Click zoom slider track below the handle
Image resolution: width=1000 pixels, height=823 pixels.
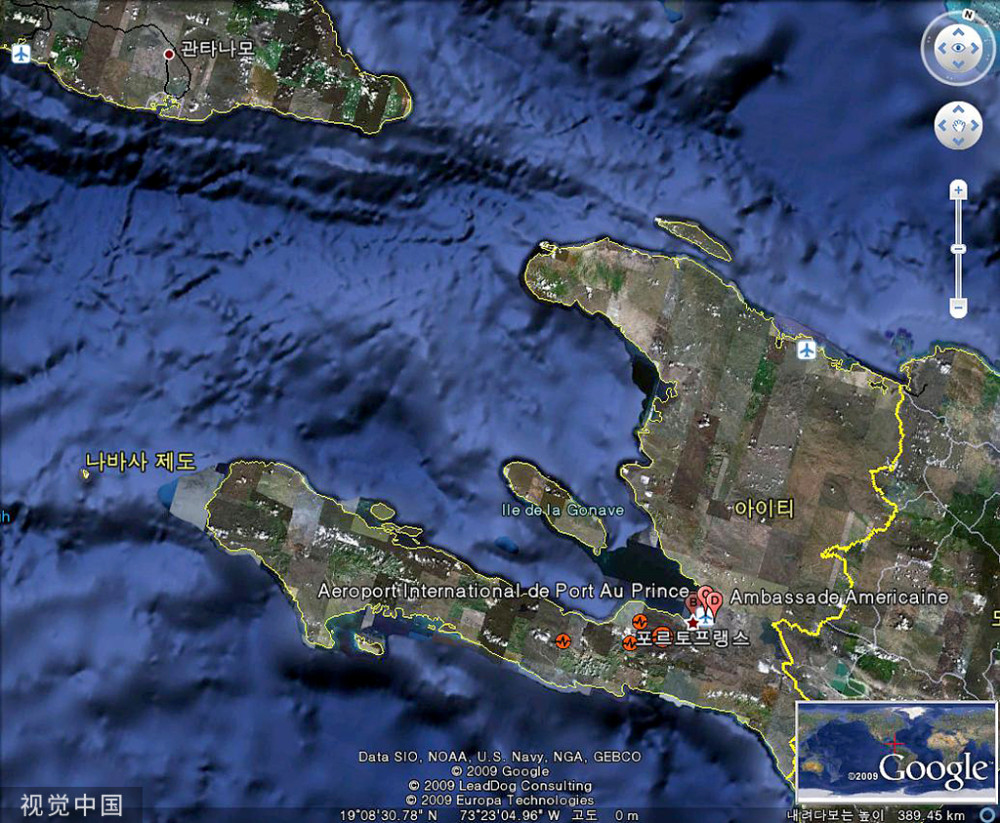pyautogui.click(x=958, y=276)
